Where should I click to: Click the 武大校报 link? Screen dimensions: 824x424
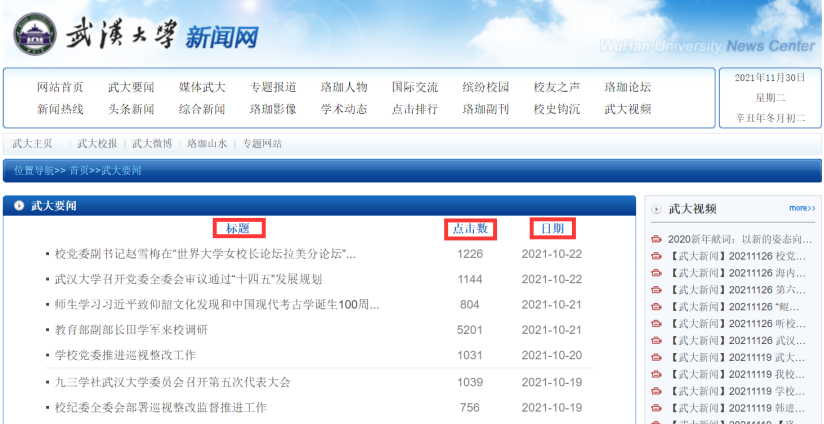[97, 143]
